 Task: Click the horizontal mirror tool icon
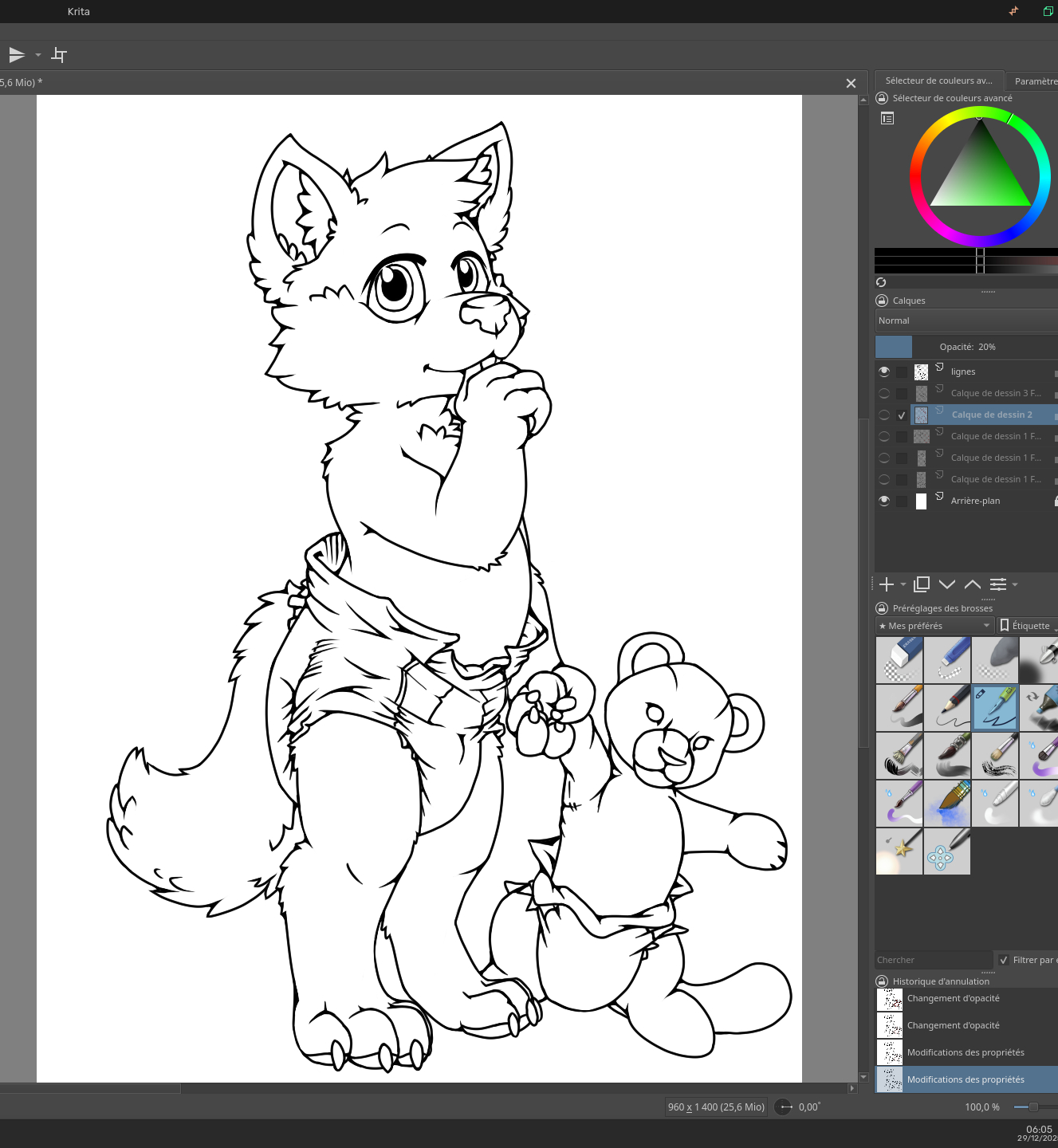tap(17, 55)
